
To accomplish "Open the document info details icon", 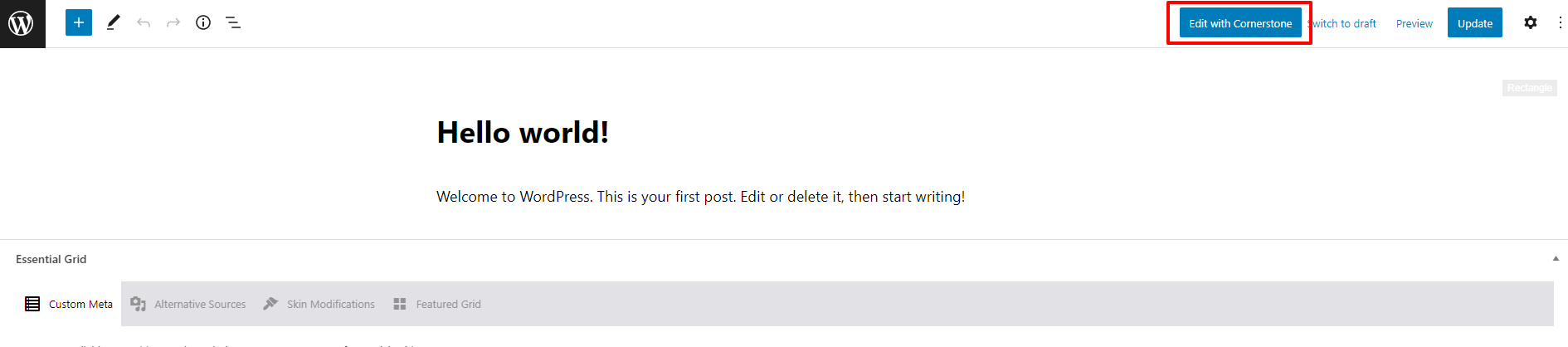I will 203,22.
